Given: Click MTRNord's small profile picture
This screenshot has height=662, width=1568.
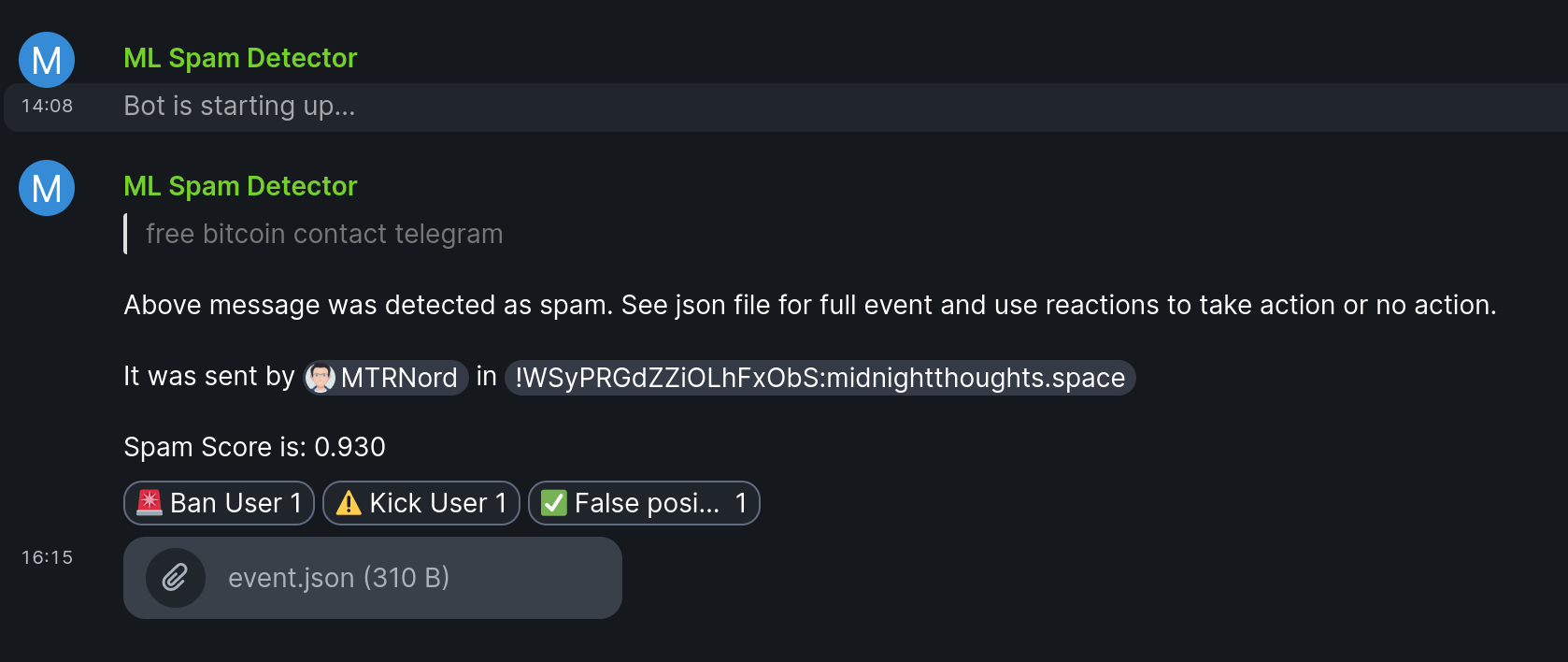Looking at the screenshot, I should (321, 378).
